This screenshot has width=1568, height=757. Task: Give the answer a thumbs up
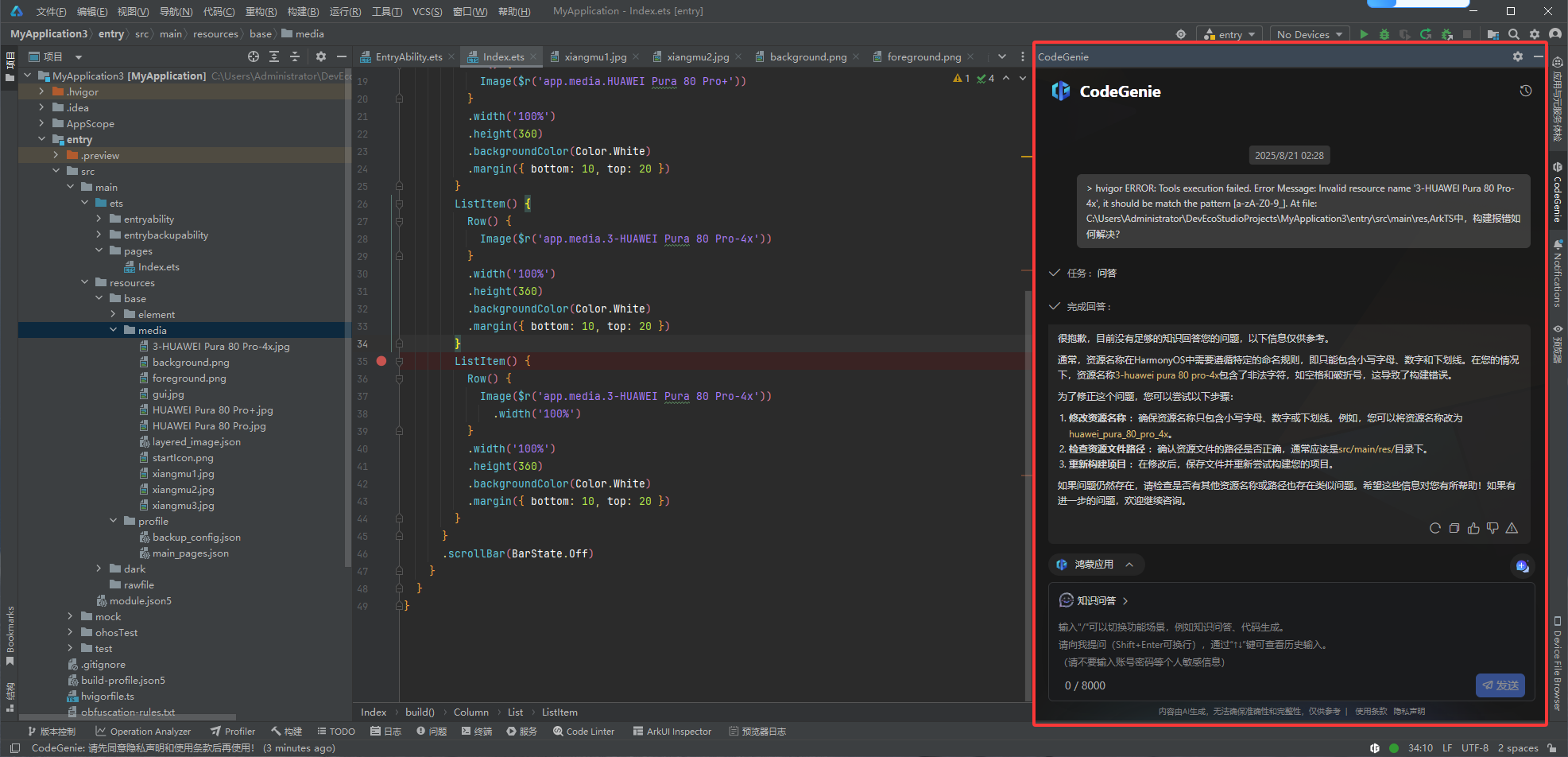click(x=1473, y=528)
